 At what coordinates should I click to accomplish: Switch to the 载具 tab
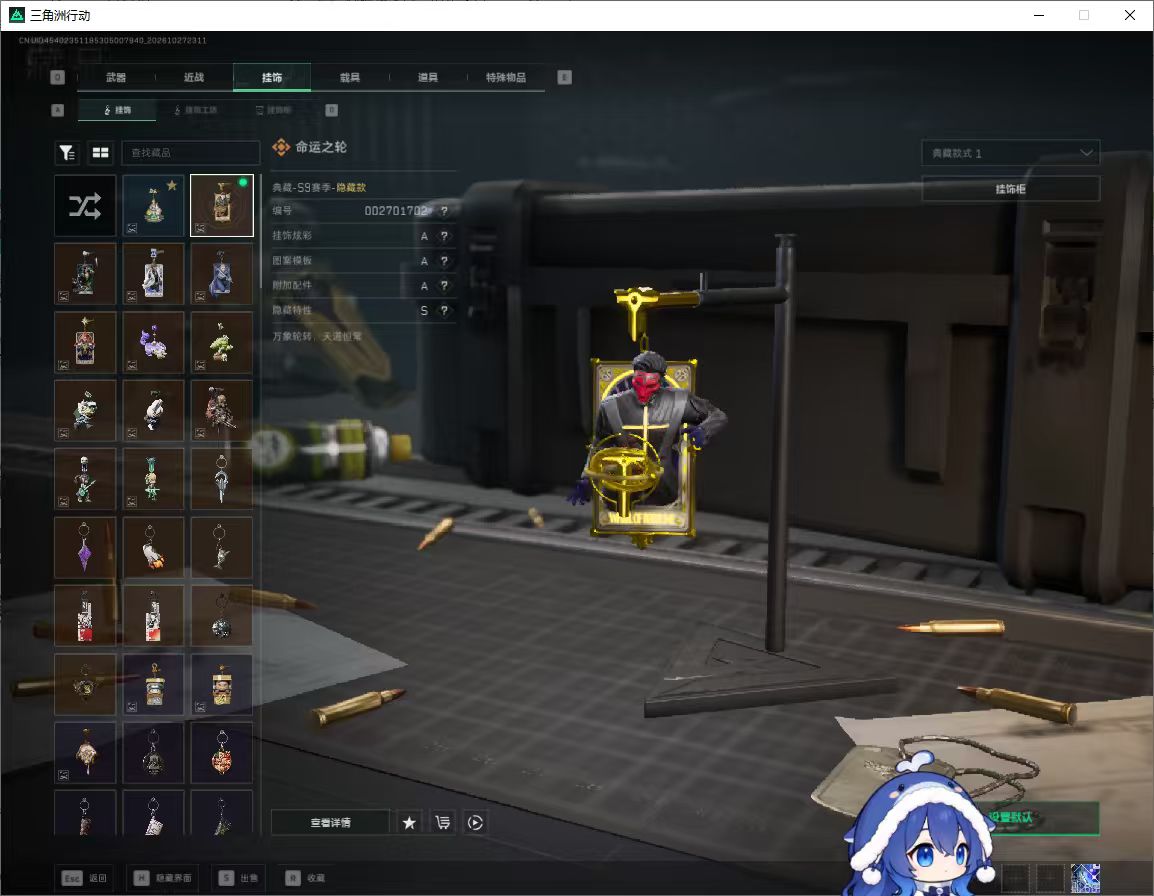(x=350, y=77)
